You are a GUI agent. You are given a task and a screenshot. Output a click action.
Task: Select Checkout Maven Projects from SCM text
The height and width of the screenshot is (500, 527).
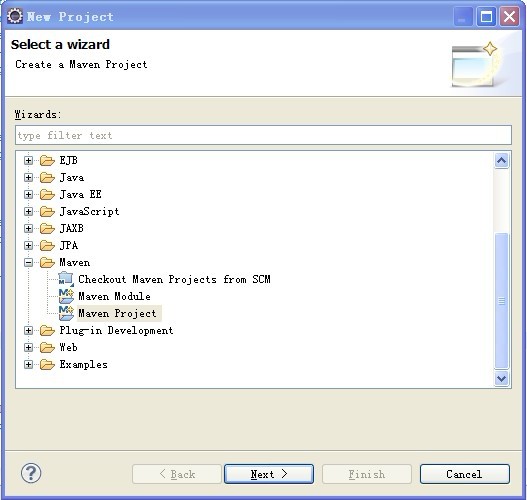(174, 279)
